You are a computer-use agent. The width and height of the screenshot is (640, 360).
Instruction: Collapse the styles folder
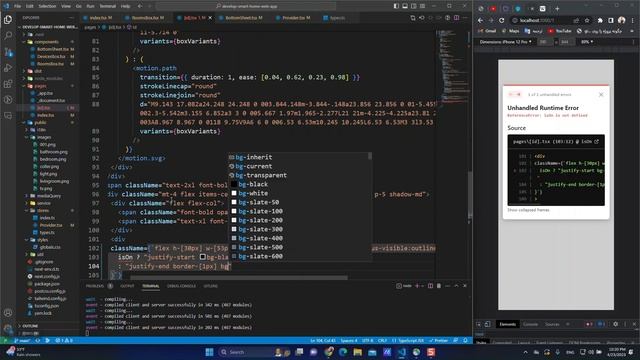pyautogui.click(x=42, y=240)
